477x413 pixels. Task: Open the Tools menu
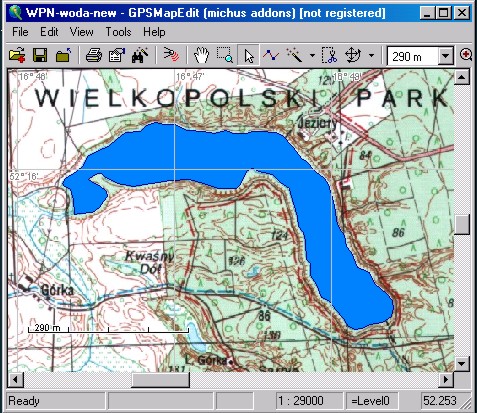tap(118, 32)
